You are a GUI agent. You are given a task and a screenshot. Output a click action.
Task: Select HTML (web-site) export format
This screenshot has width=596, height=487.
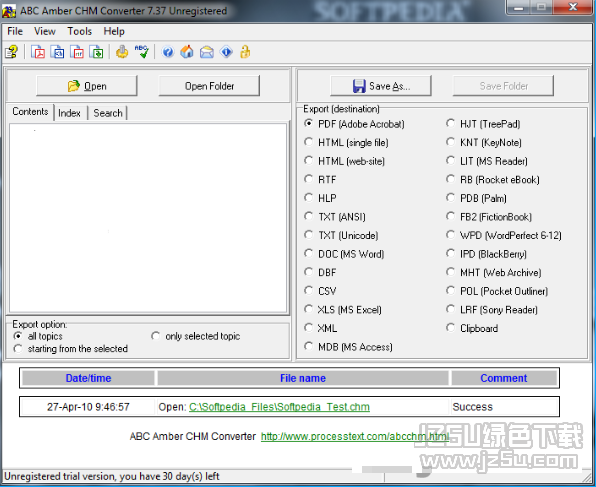pos(345,161)
